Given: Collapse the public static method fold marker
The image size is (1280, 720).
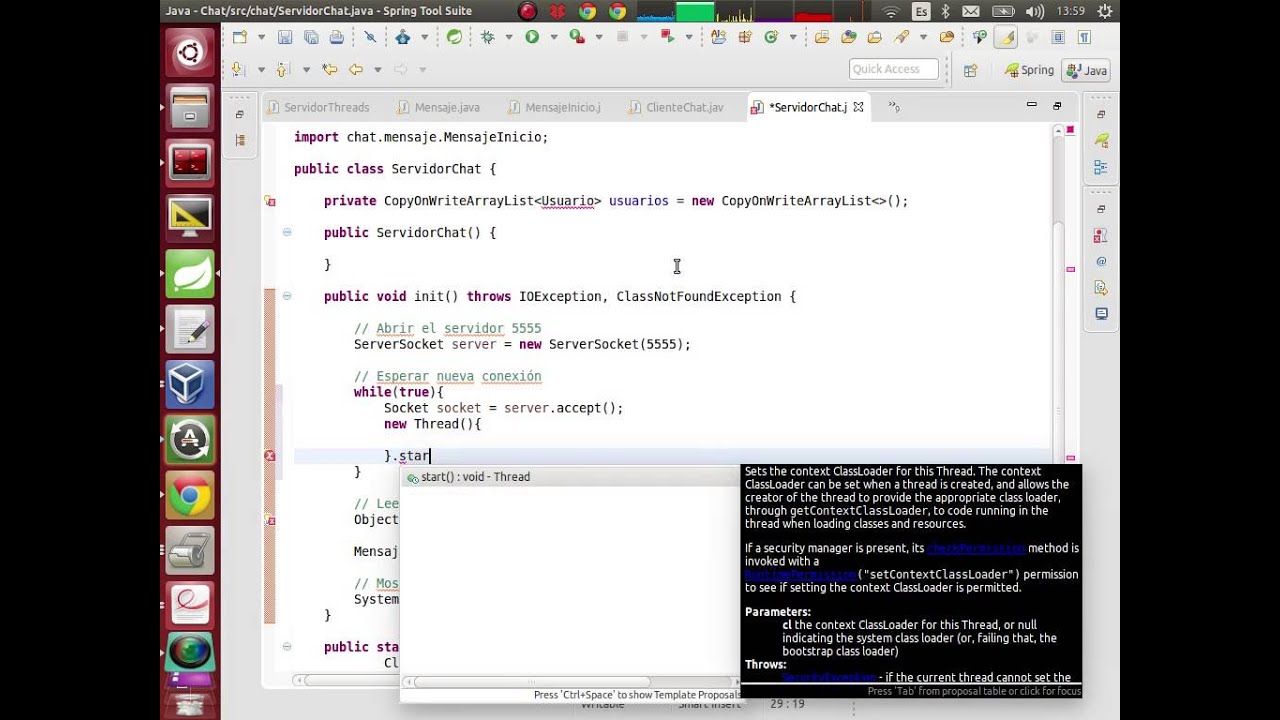Looking at the screenshot, I should [287, 647].
